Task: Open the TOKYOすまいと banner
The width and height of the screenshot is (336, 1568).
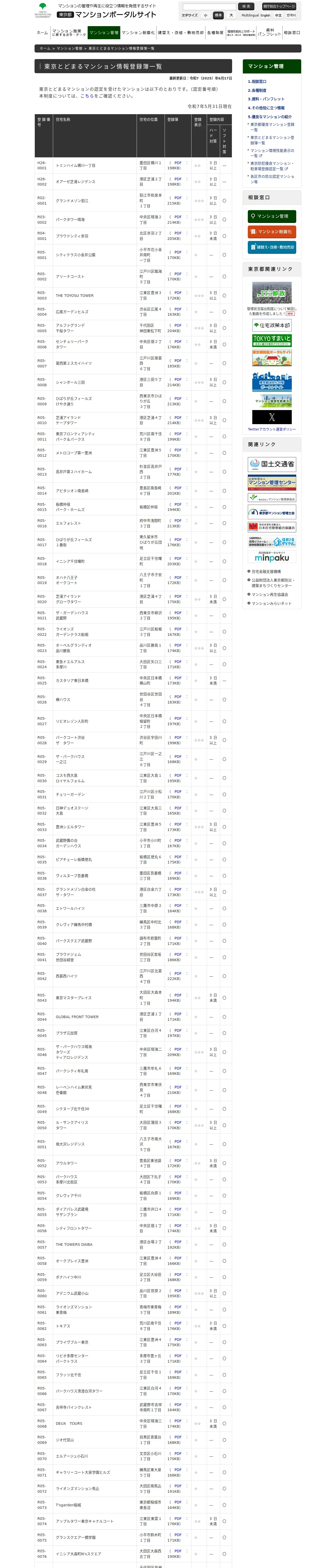Action: (271, 340)
